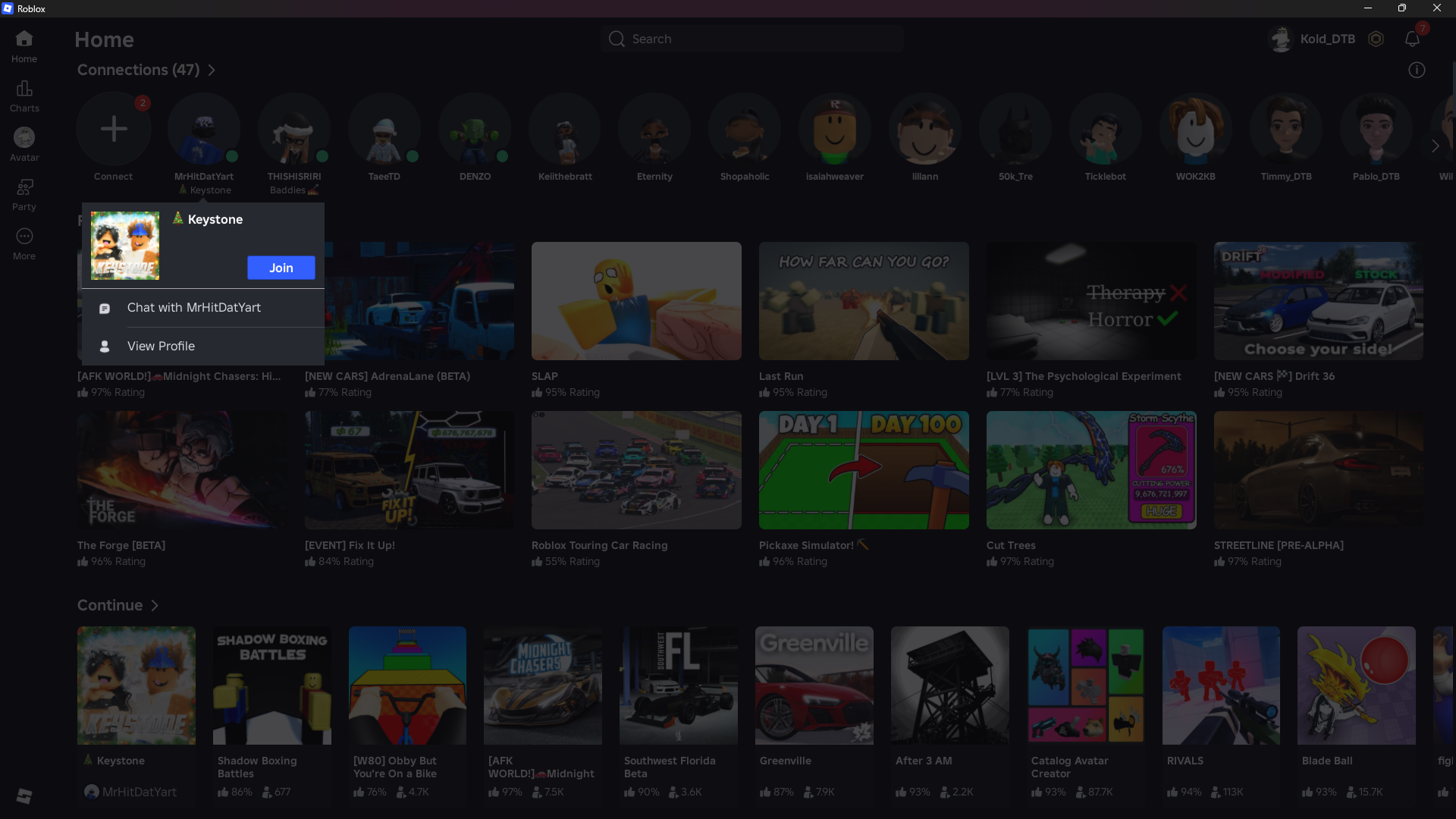This screenshot has height=819, width=1456.
Task: Expand the Continue section arrow
Action: click(155, 606)
